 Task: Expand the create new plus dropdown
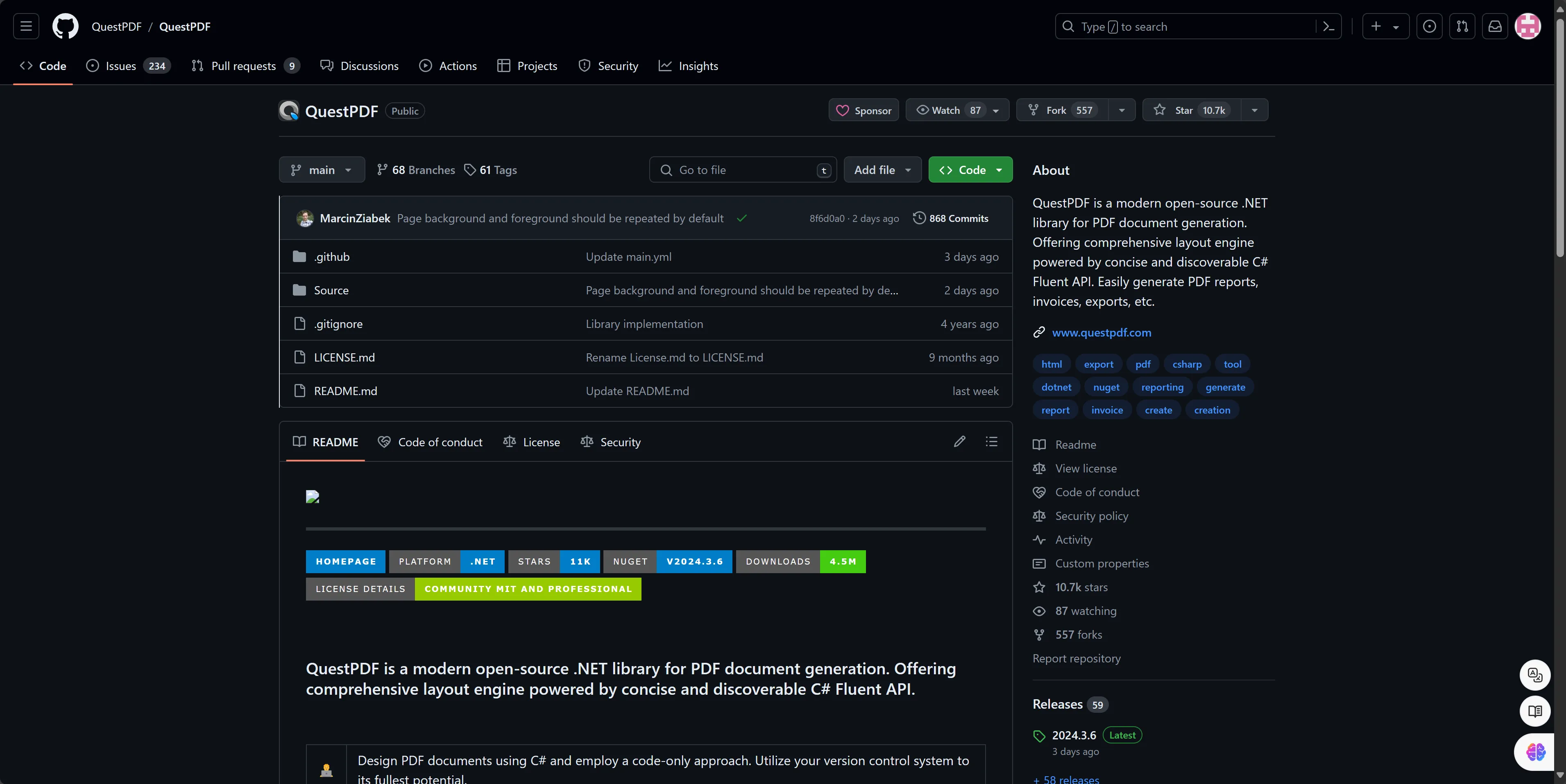tap(1385, 26)
